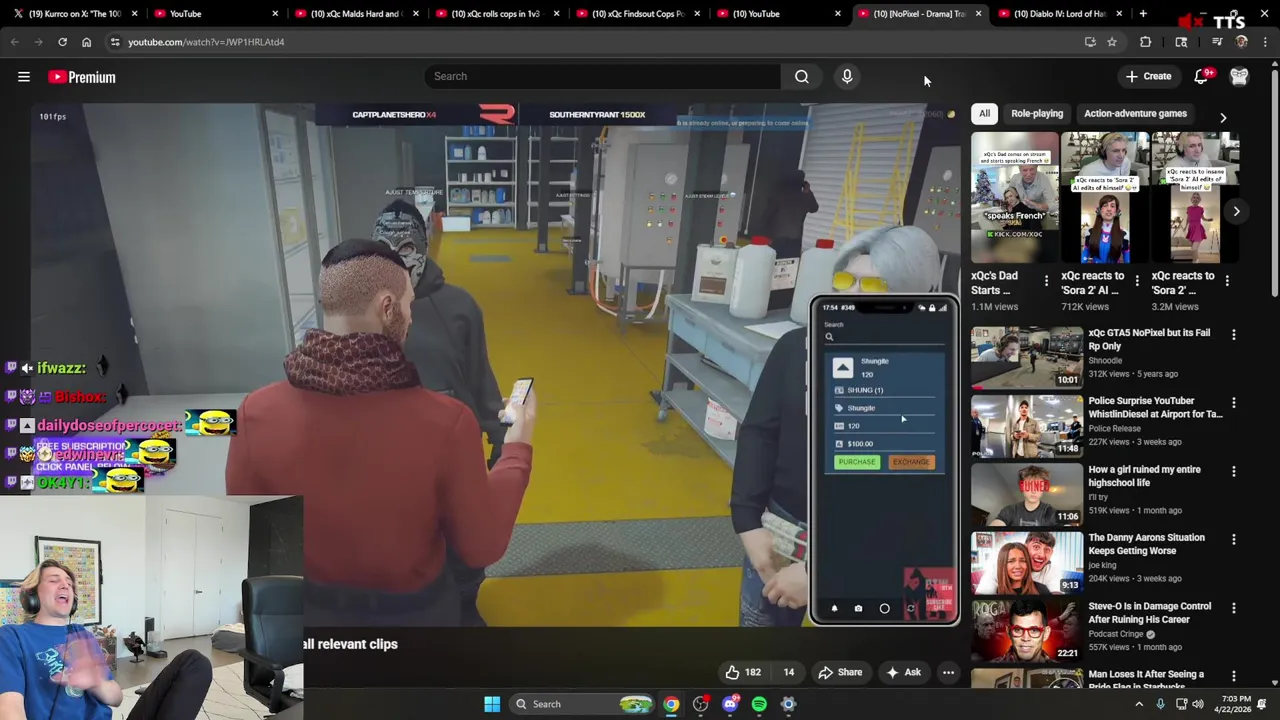
Task: Open options for xQc GTA5 NoPixel video
Action: tap(1233, 335)
